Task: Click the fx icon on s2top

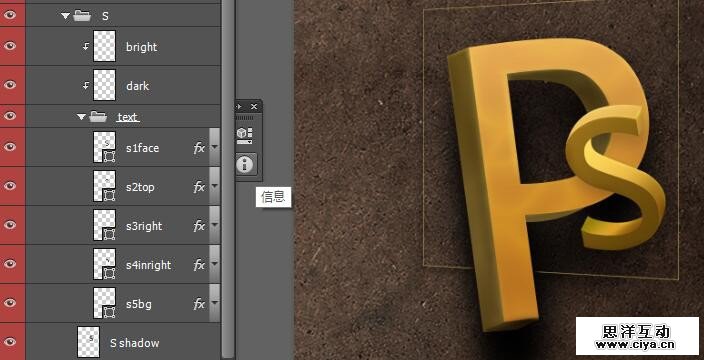Action: [199, 187]
